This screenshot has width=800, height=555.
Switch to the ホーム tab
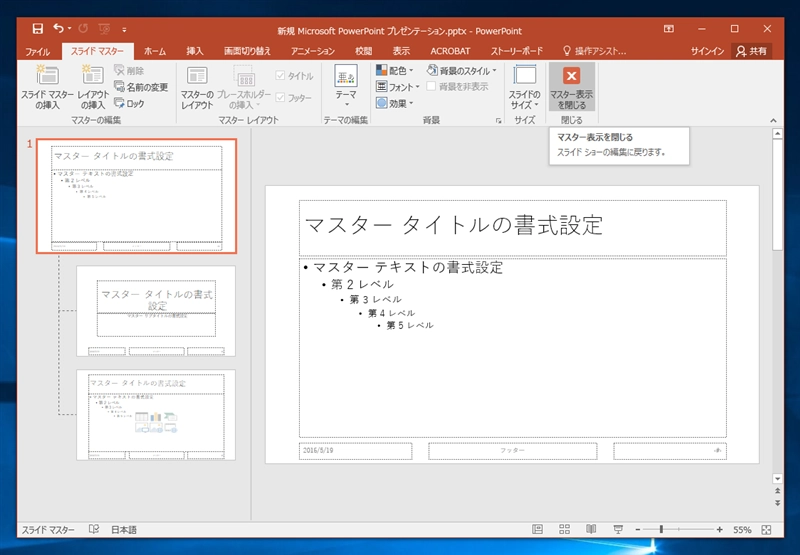pos(155,51)
